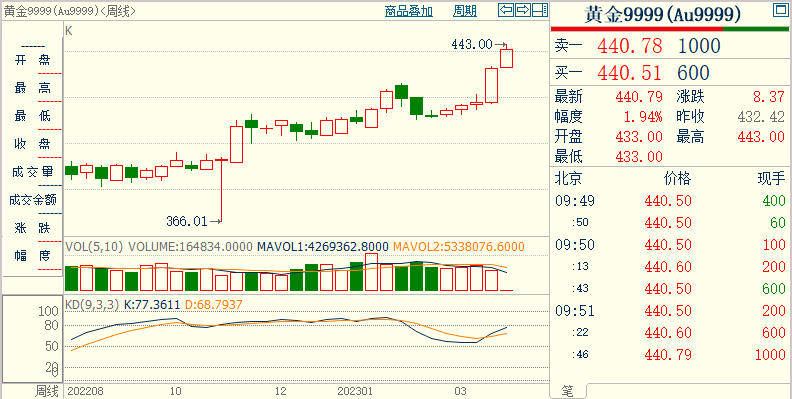Click the 卖一 price 440.78
This screenshot has height=399, width=792.
tap(629, 46)
